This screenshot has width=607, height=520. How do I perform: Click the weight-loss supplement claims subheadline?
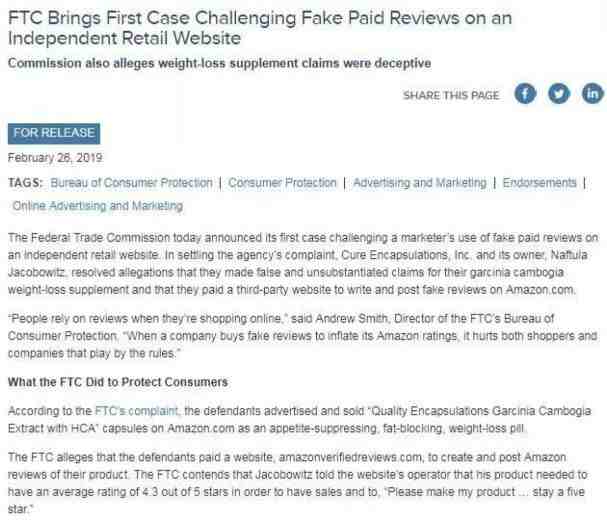pyautogui.click(x=219, y=63)
